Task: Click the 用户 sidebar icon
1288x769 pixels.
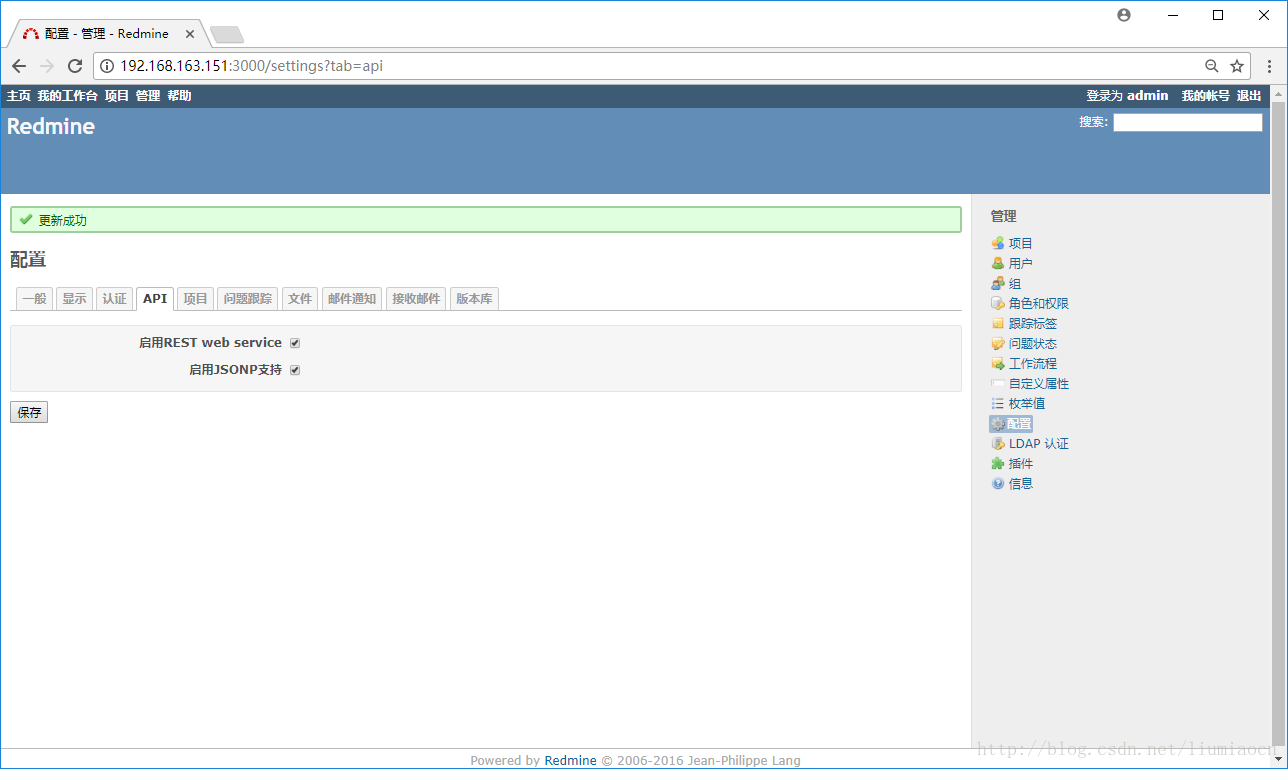Action: coord(997,263)
